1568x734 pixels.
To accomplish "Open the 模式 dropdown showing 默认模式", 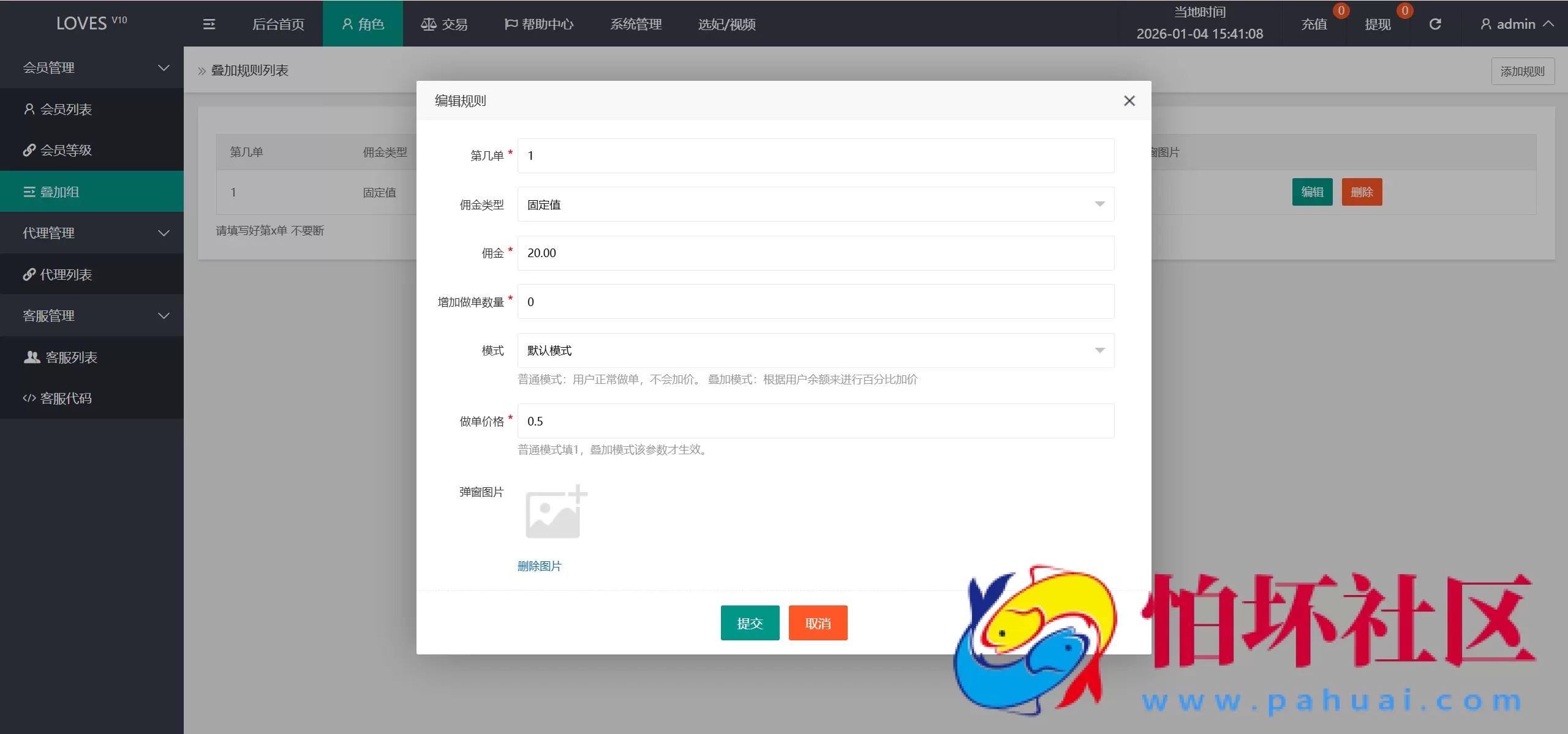I will [815, 350].
